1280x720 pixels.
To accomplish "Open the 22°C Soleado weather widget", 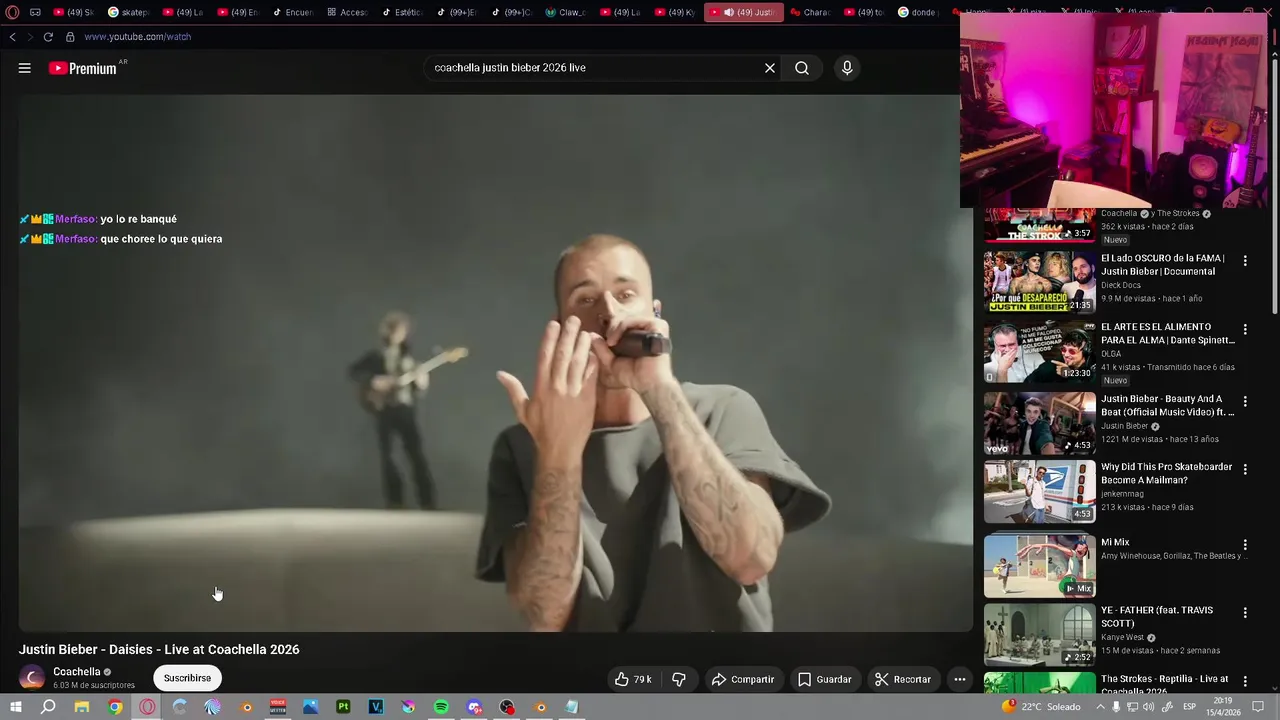I will (1042, 707).
